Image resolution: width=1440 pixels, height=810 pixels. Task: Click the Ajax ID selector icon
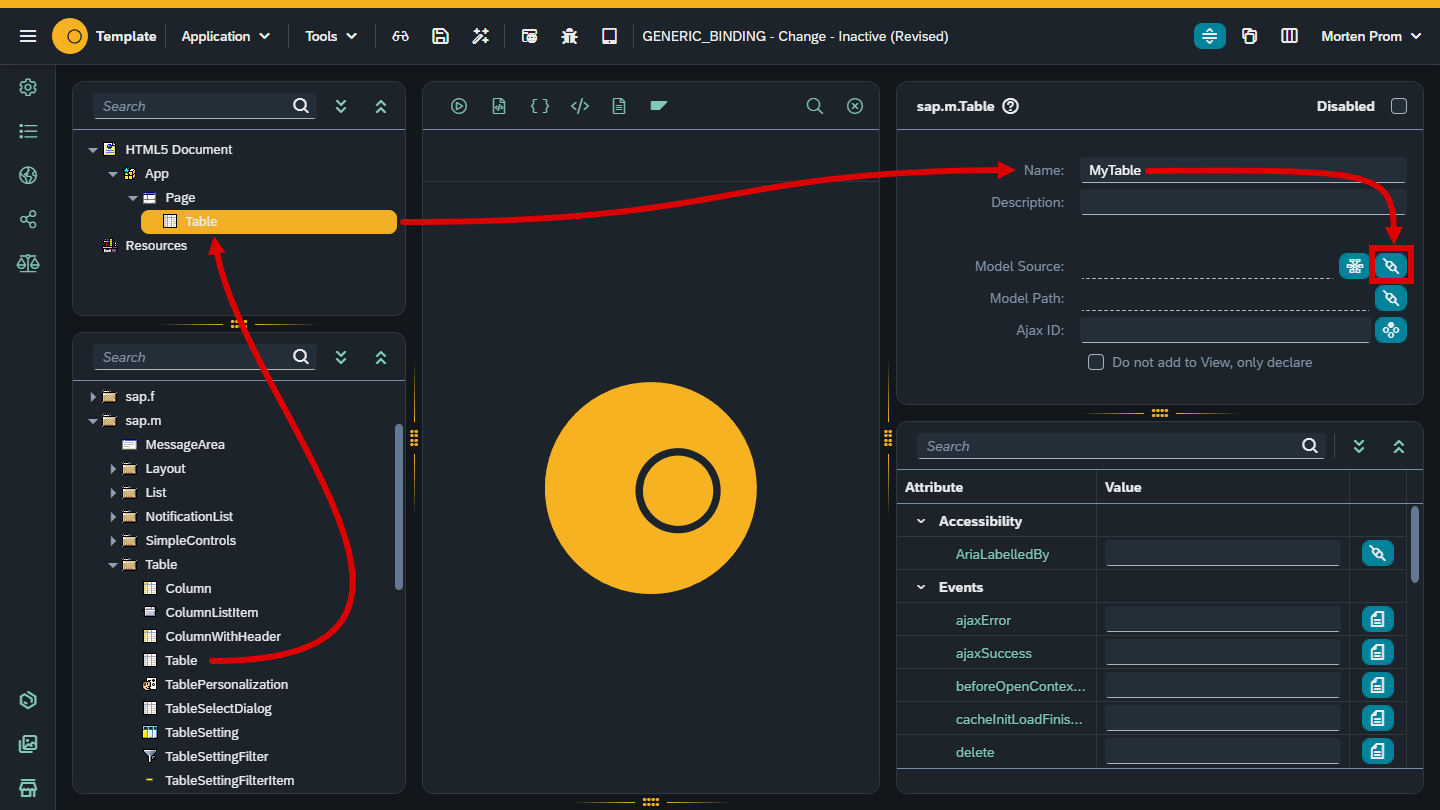[x=1390, y=330]
